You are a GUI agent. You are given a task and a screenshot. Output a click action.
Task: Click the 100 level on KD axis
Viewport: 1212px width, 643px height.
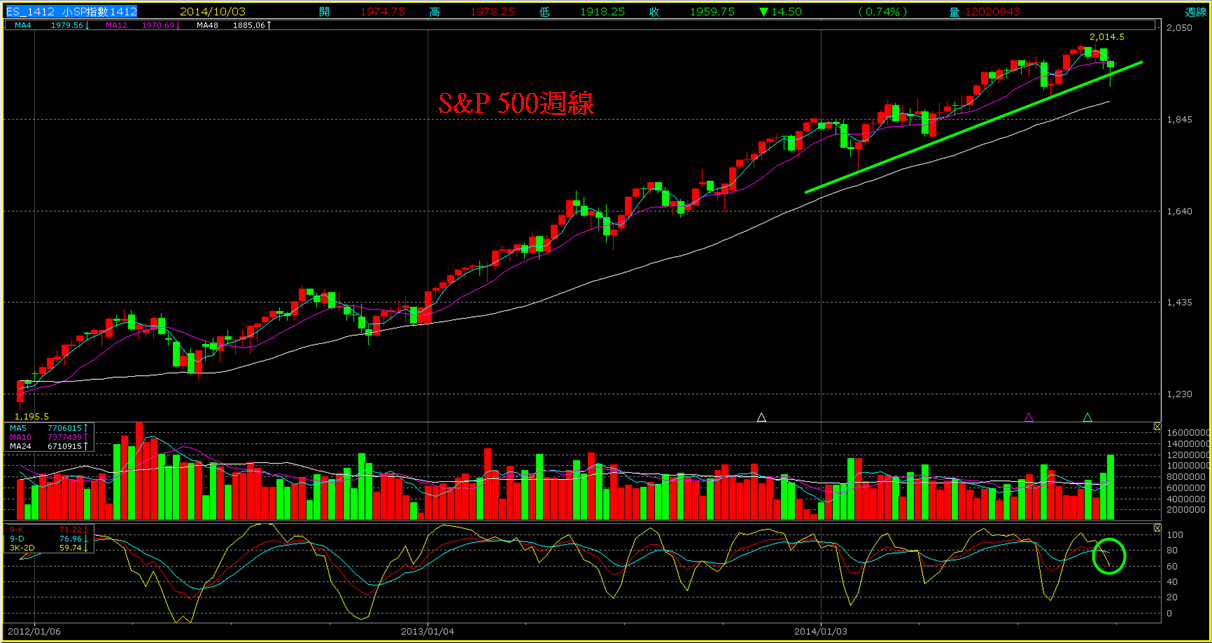1175,535
